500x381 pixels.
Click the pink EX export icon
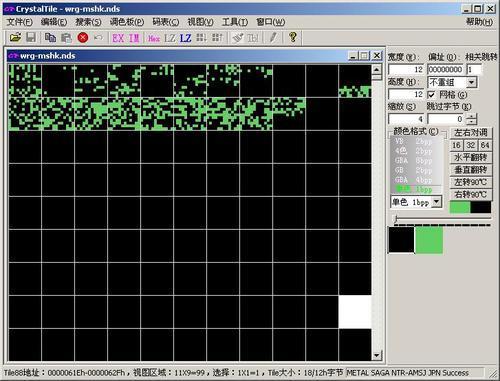click(118, 38)
